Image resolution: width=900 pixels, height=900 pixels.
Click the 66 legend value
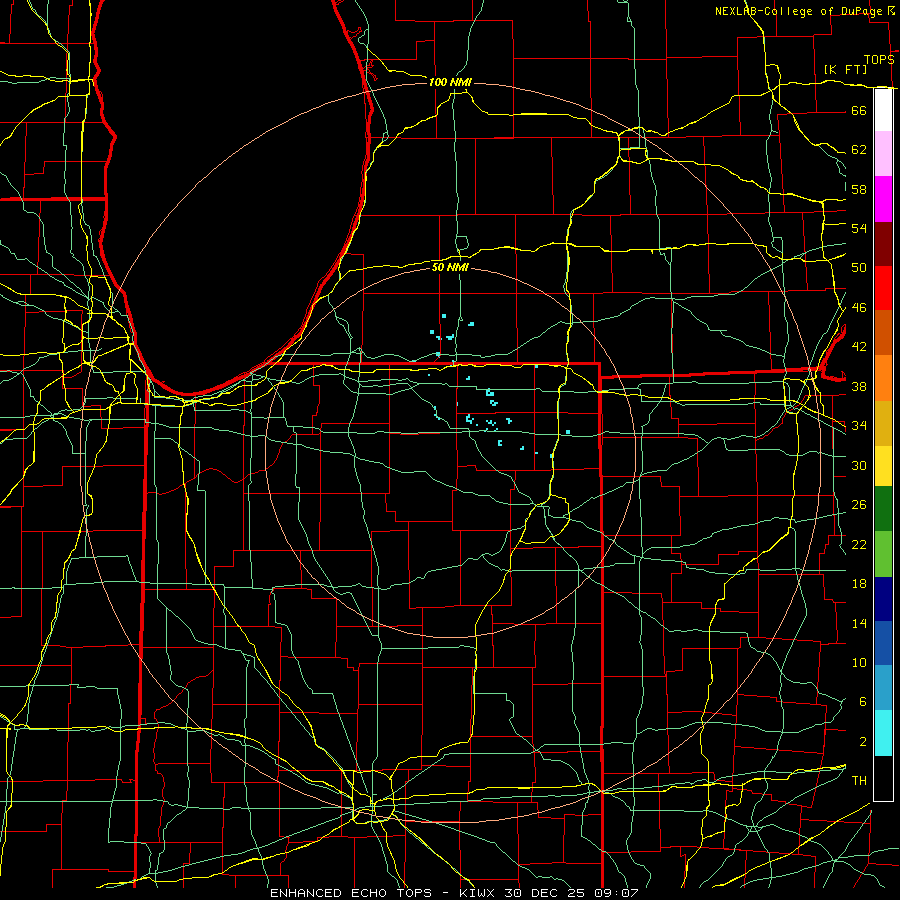(x=859, y=110)
